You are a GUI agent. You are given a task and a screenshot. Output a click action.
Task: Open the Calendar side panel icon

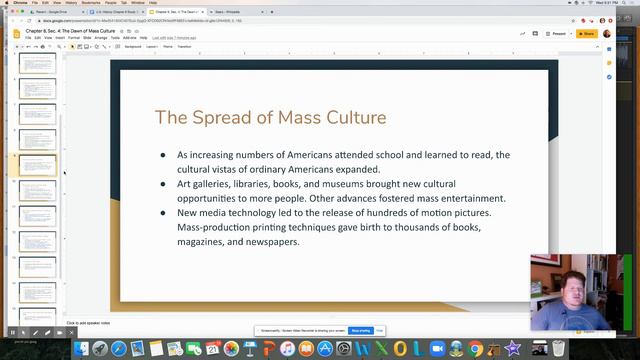[609, 49]
